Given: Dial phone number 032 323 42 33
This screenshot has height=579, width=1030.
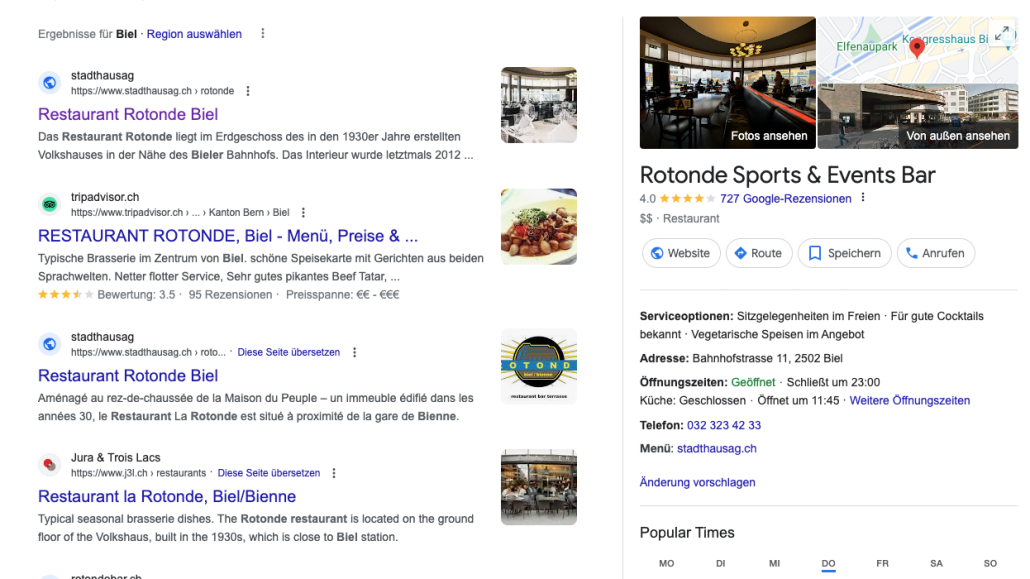Looking at the screenshot, I should pyautogui.click(x=724, y=425).
